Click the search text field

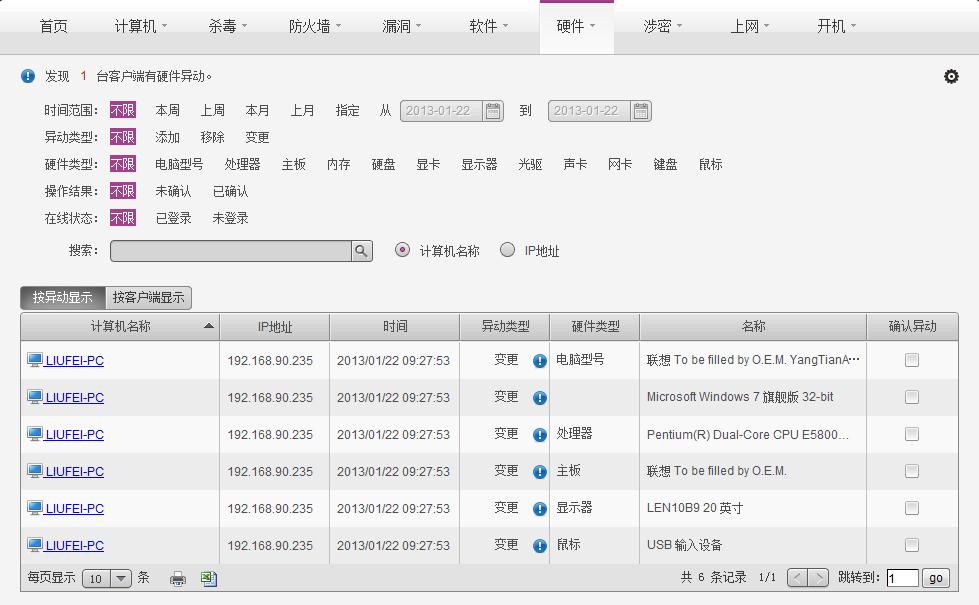231,251
